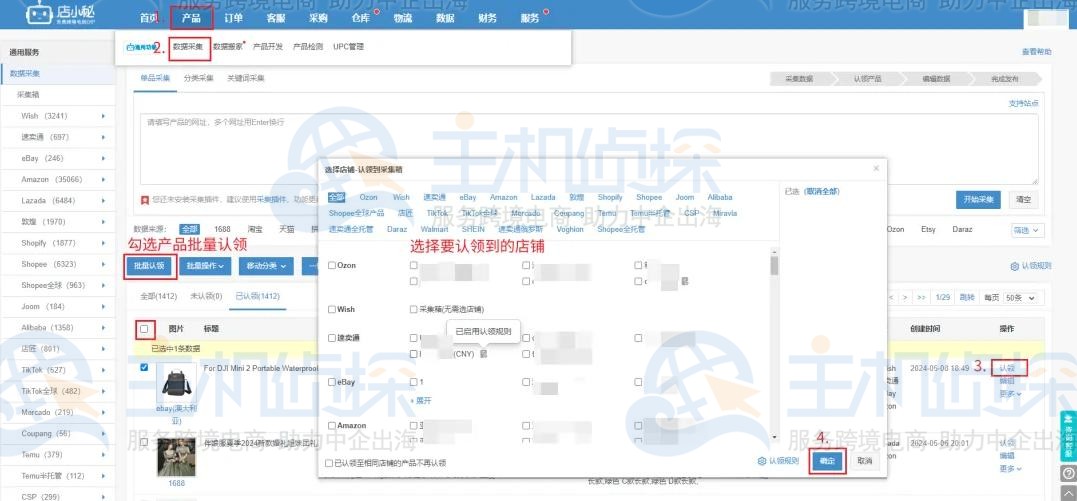Image resolution: width=1077 pixels, height=501 pixels.
Task: Open the 50条 per-page dropdown
Action: (x=1023, y=298)
